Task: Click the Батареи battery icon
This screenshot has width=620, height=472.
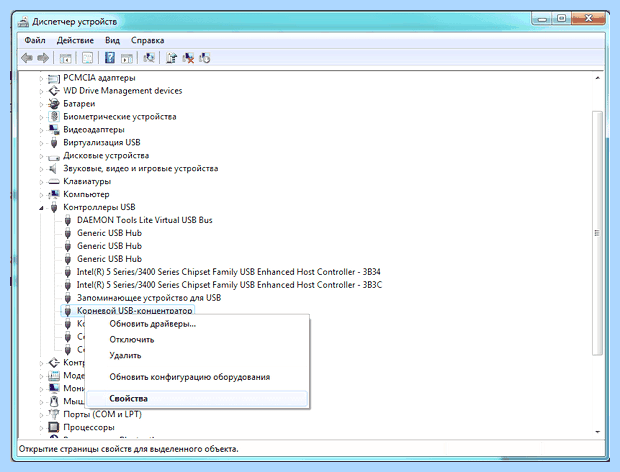Action: pos(53,104)
